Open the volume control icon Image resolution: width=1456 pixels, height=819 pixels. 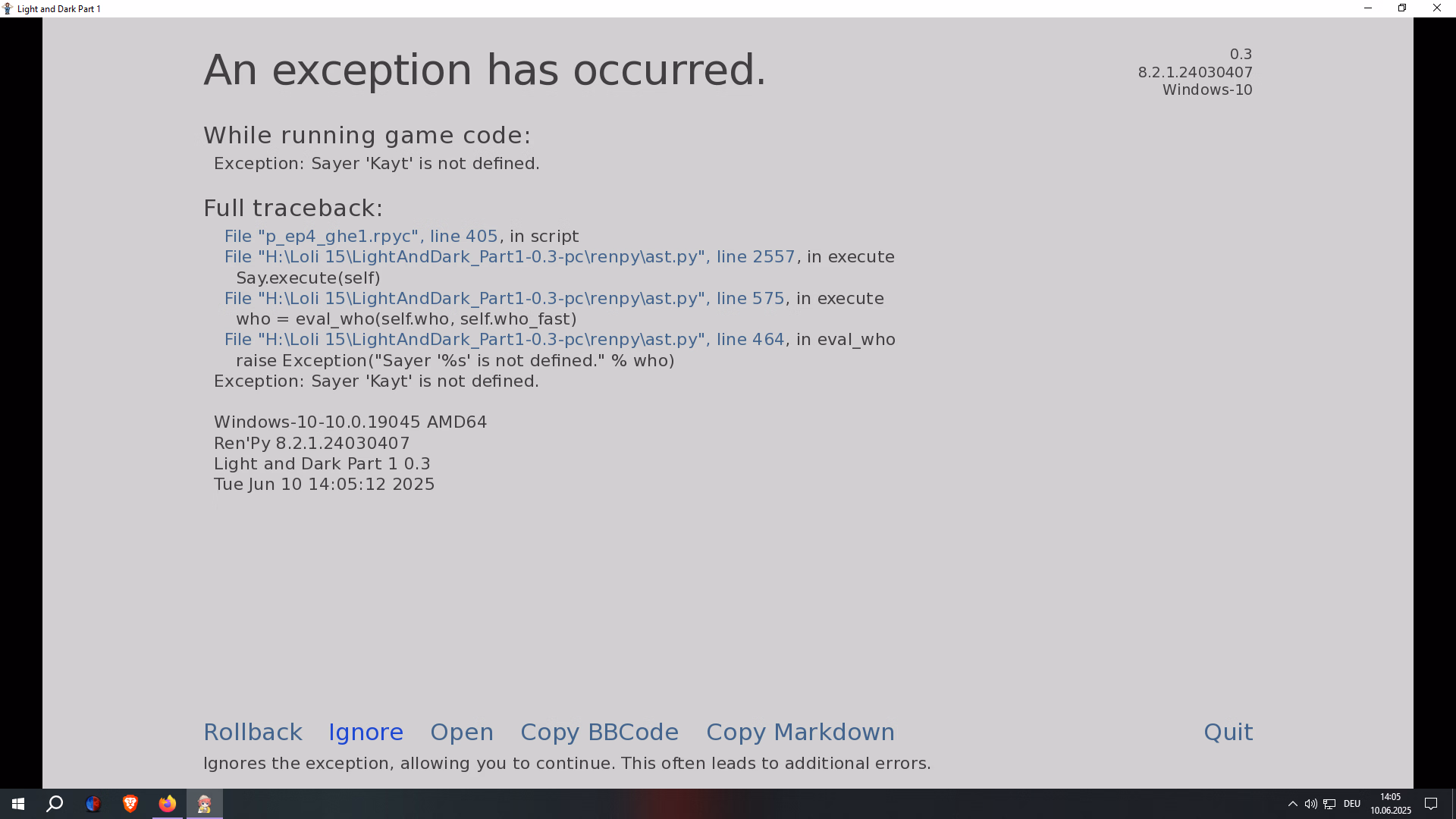click(x=1310, y=804)
